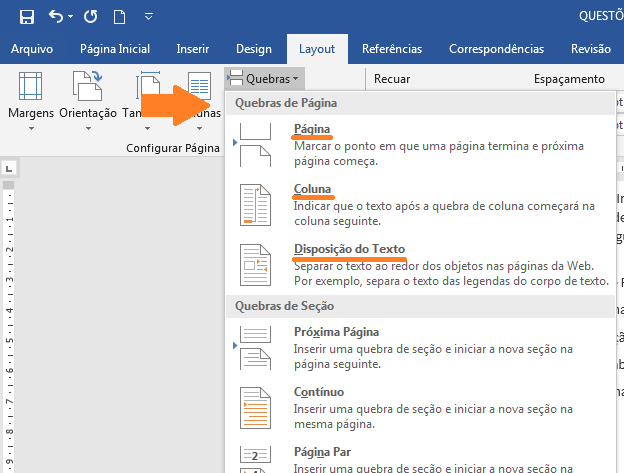Click the New document icon
624x473 pixels.
pos(119,17)
